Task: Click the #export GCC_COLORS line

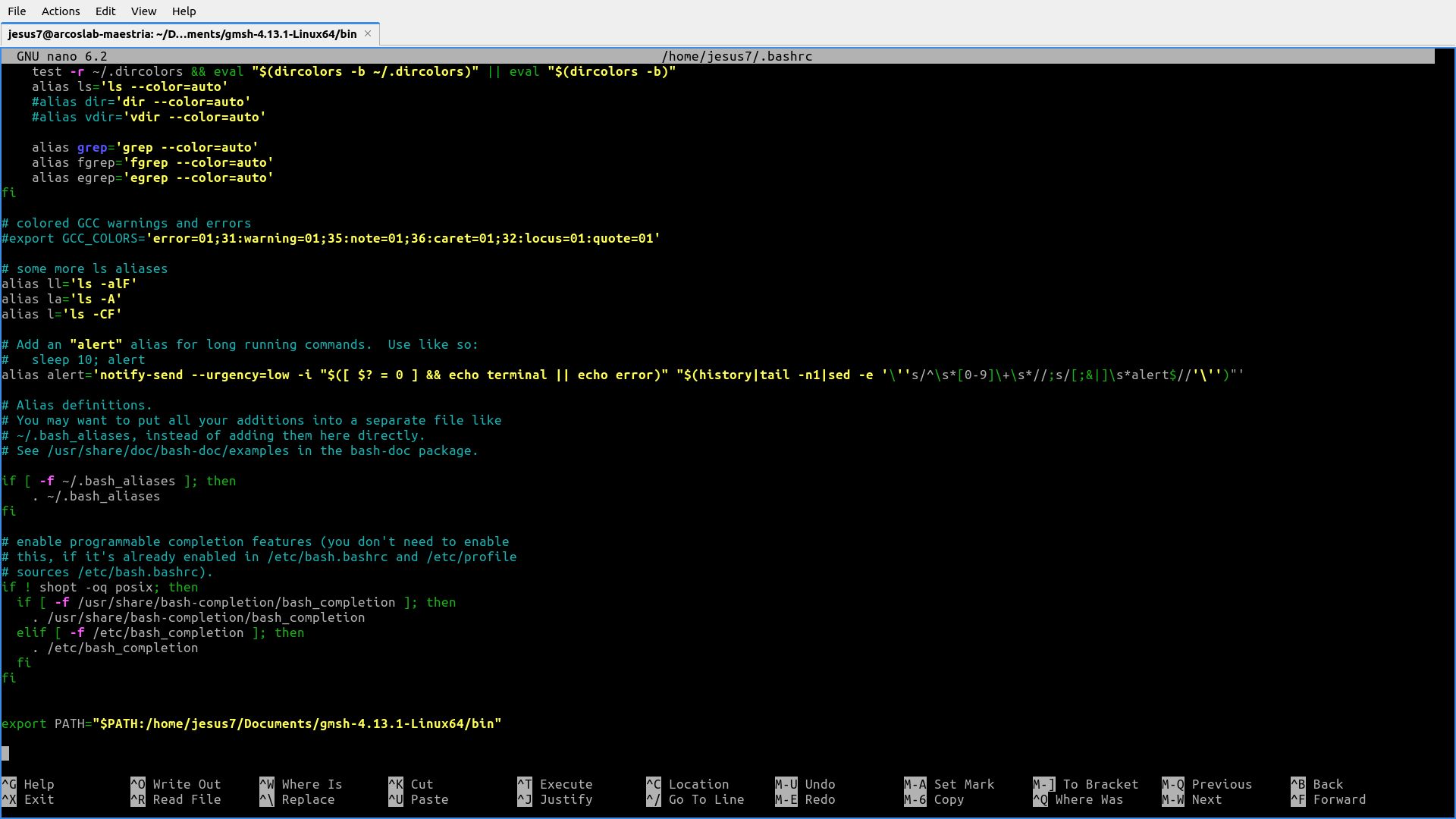Action: click(x=331, y=238)
